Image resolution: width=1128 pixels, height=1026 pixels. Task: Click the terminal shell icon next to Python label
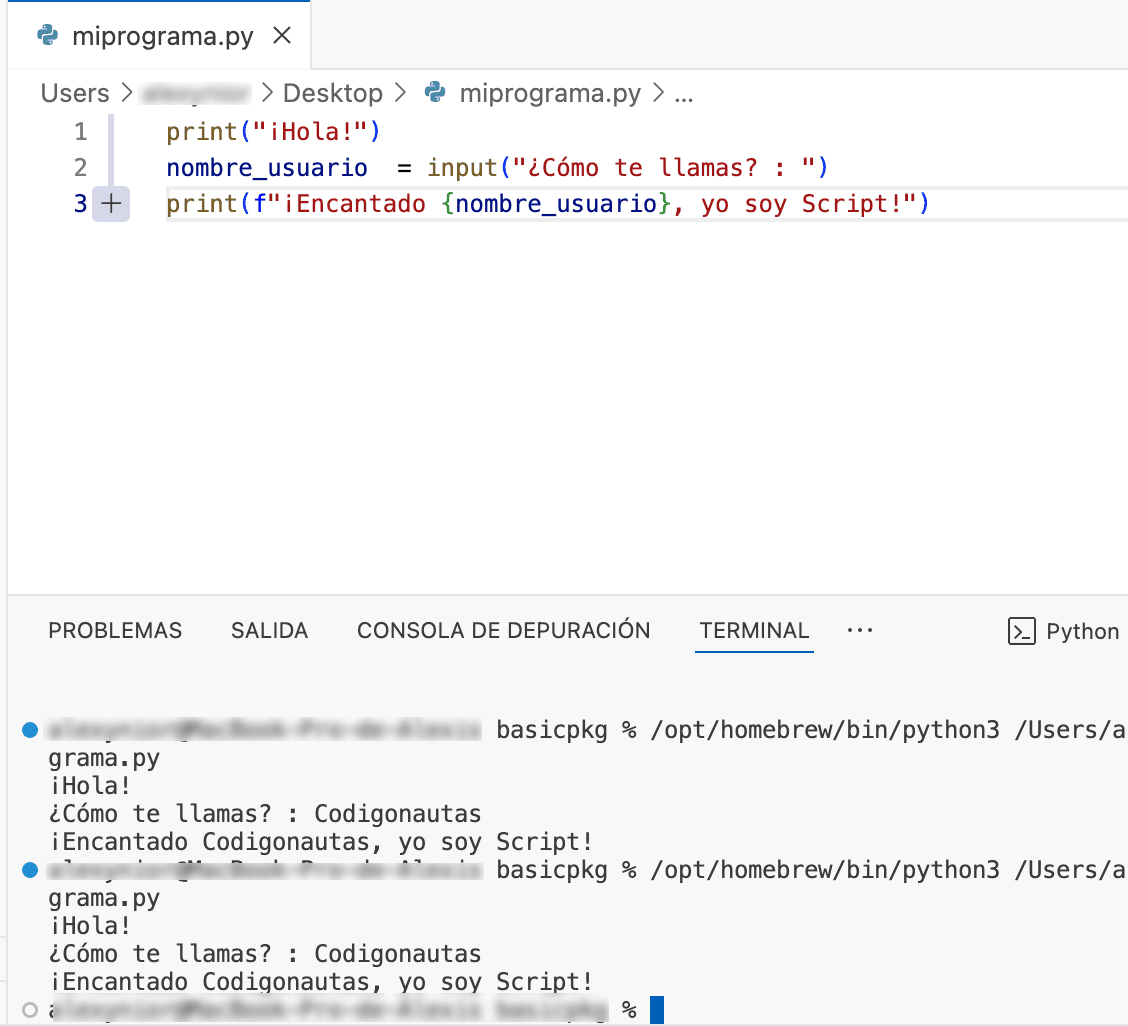coord(1021,631)
